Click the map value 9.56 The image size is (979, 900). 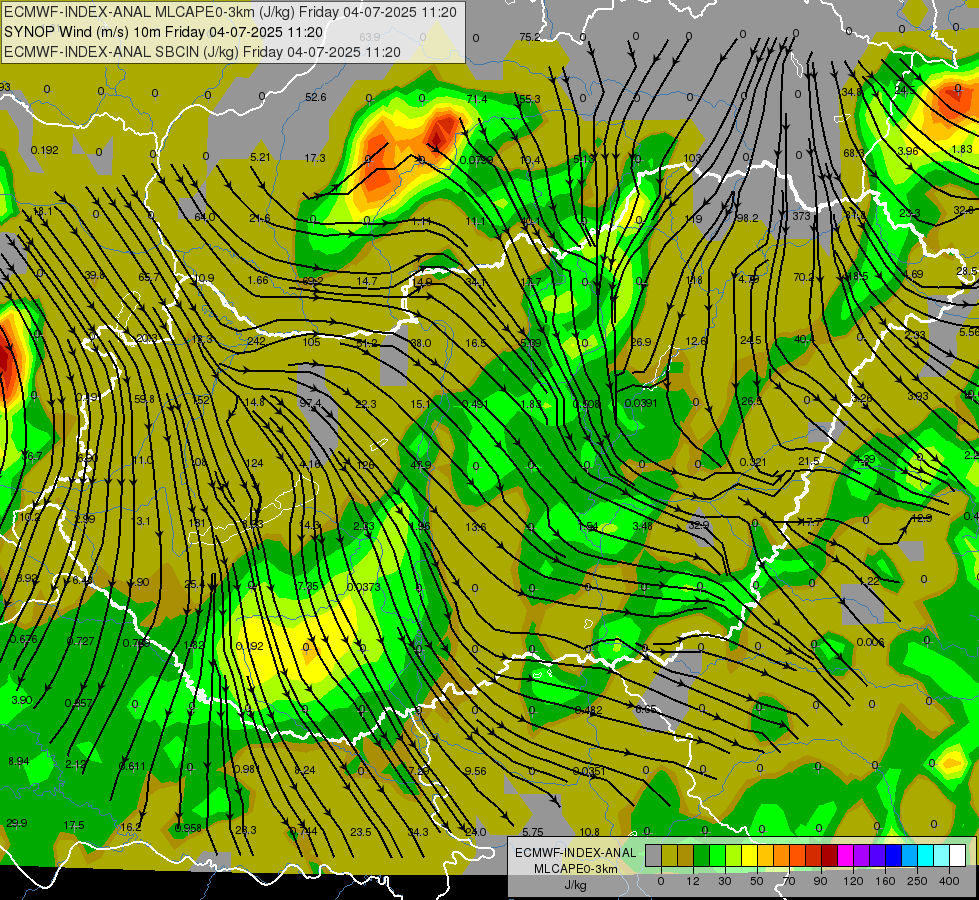click(x=476, y=771)
